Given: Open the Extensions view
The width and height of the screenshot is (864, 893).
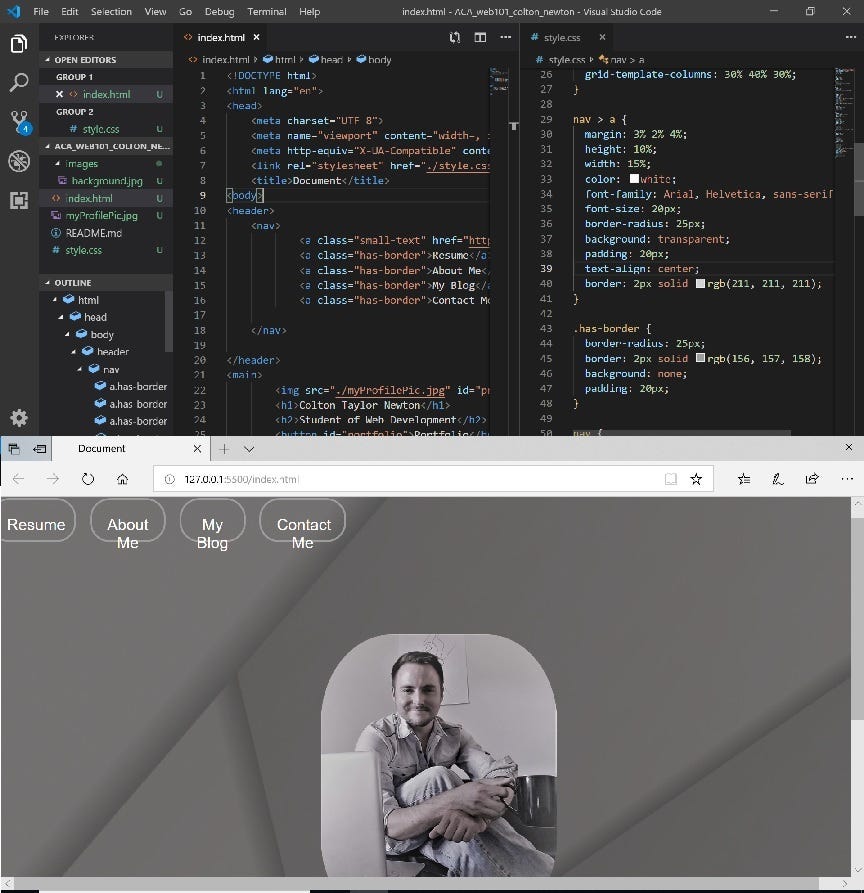Looking at the screenshot, I should 18,201.
